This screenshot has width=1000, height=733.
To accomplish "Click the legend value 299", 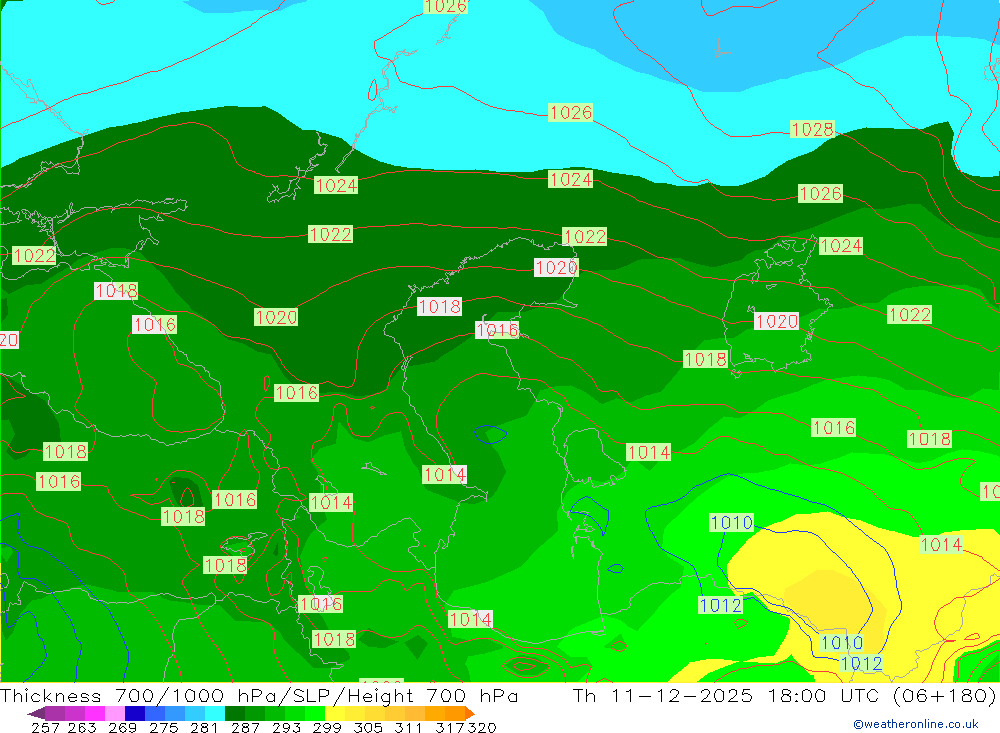I will [x=327, y=727].
